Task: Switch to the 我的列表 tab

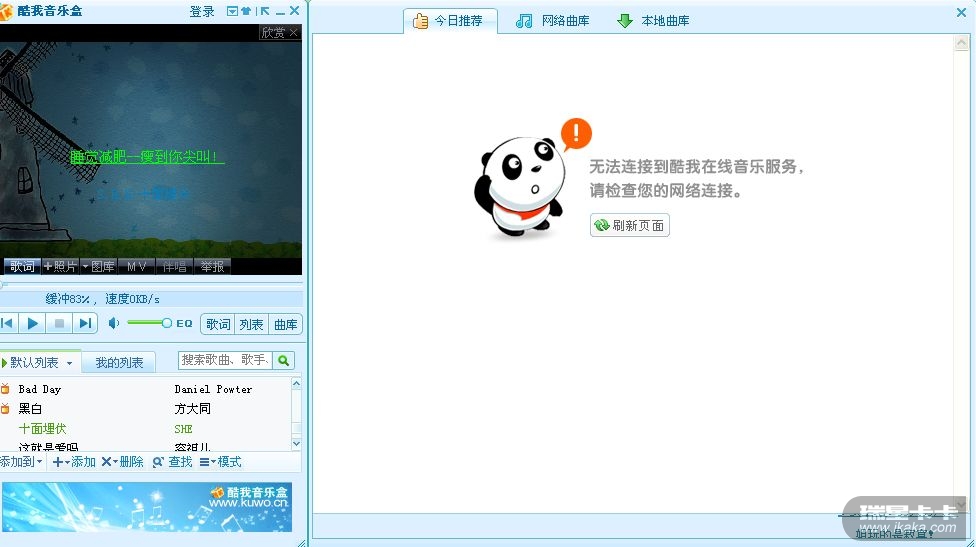Action: pos(119,362)
